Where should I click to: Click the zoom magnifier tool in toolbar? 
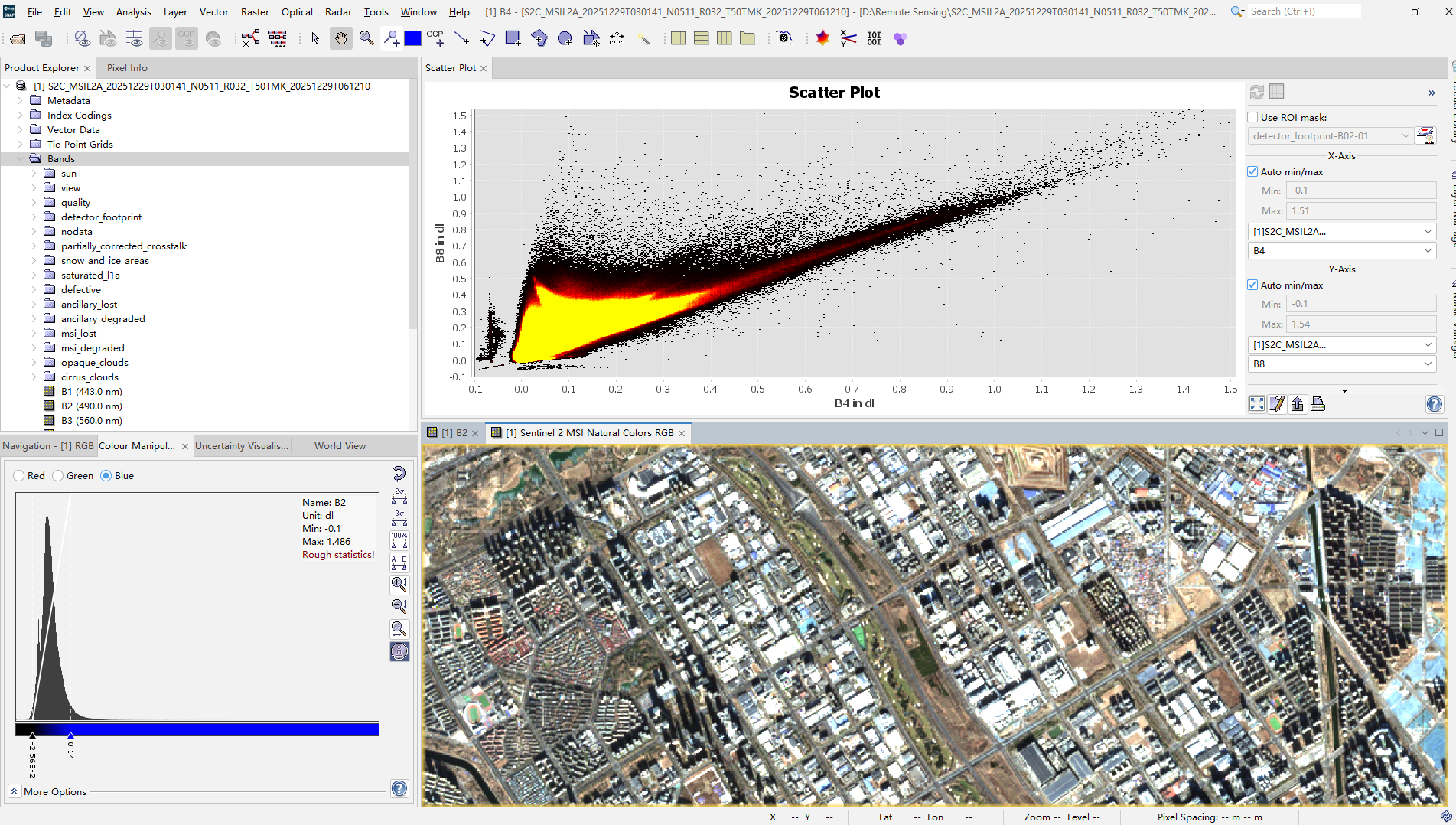(366, 38)
